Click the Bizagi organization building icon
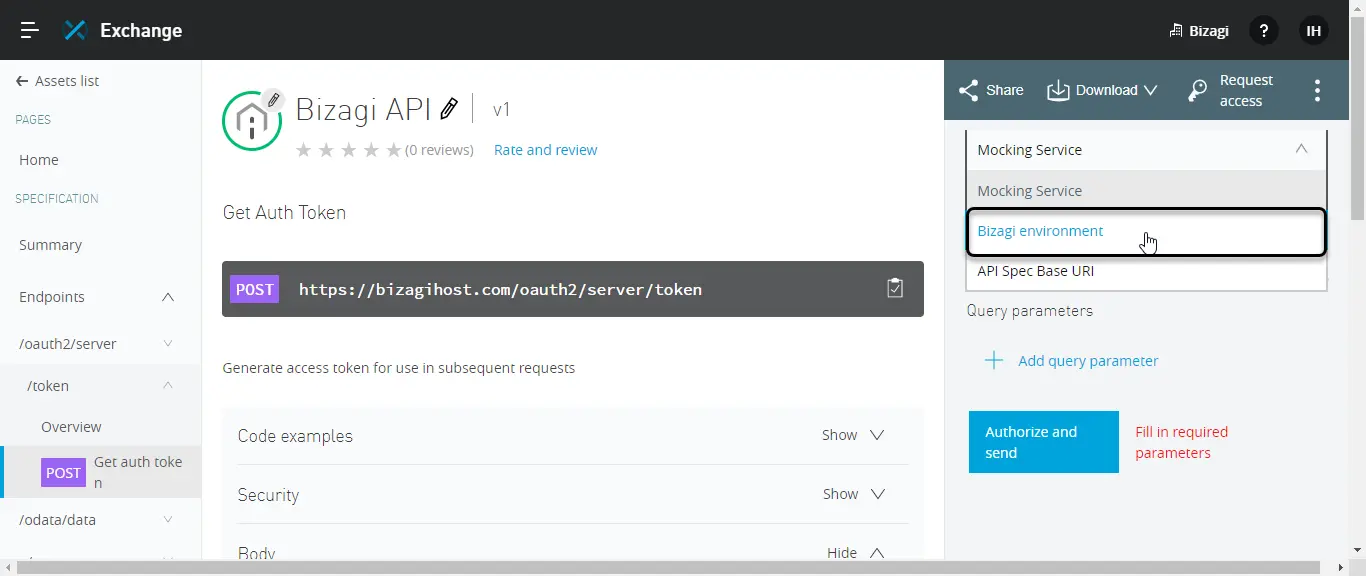Viewport: 1366px width, 576px height. 1176,31
